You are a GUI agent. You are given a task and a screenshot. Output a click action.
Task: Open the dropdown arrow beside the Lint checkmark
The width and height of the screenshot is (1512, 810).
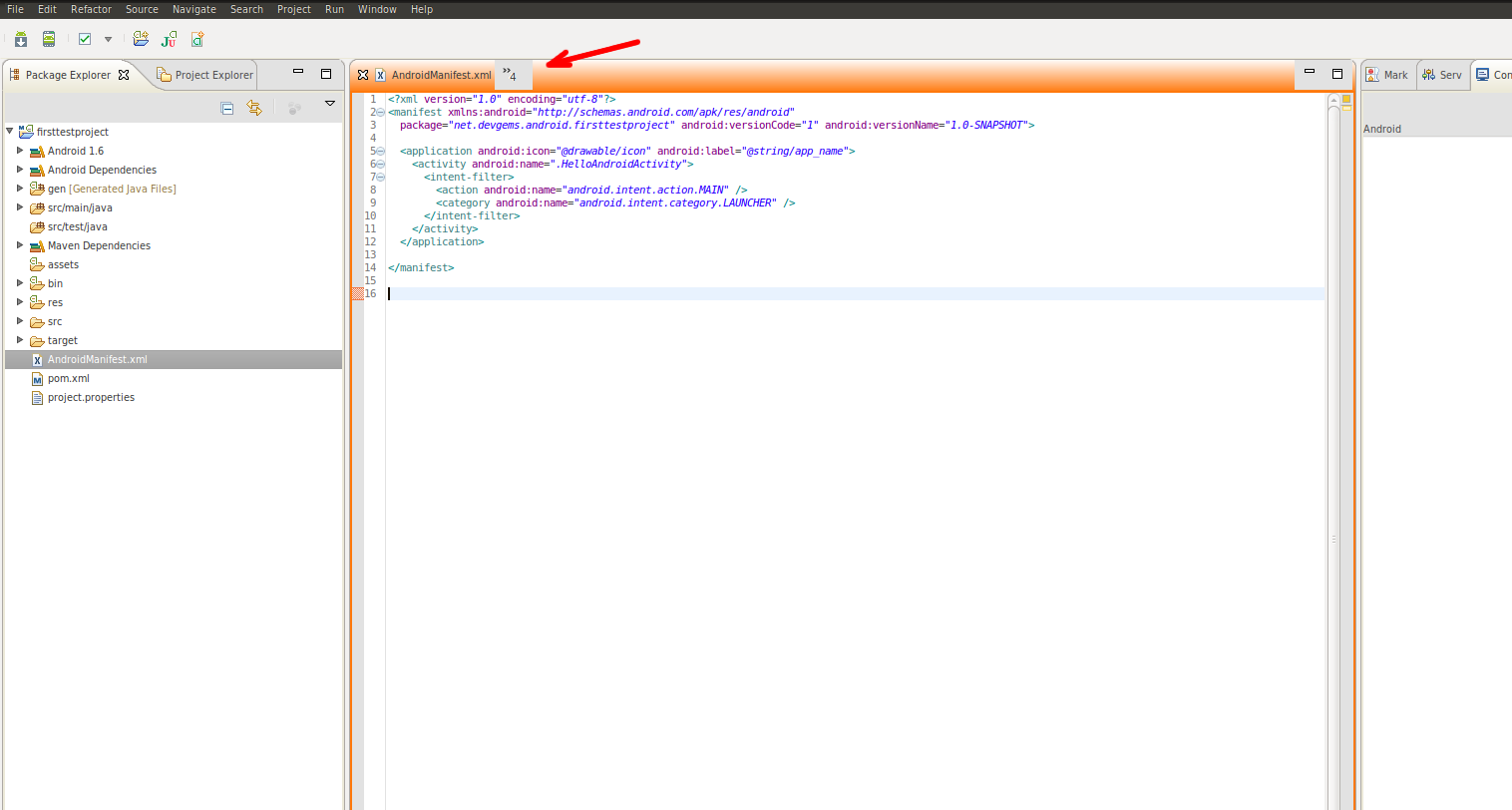pos(108,40)
